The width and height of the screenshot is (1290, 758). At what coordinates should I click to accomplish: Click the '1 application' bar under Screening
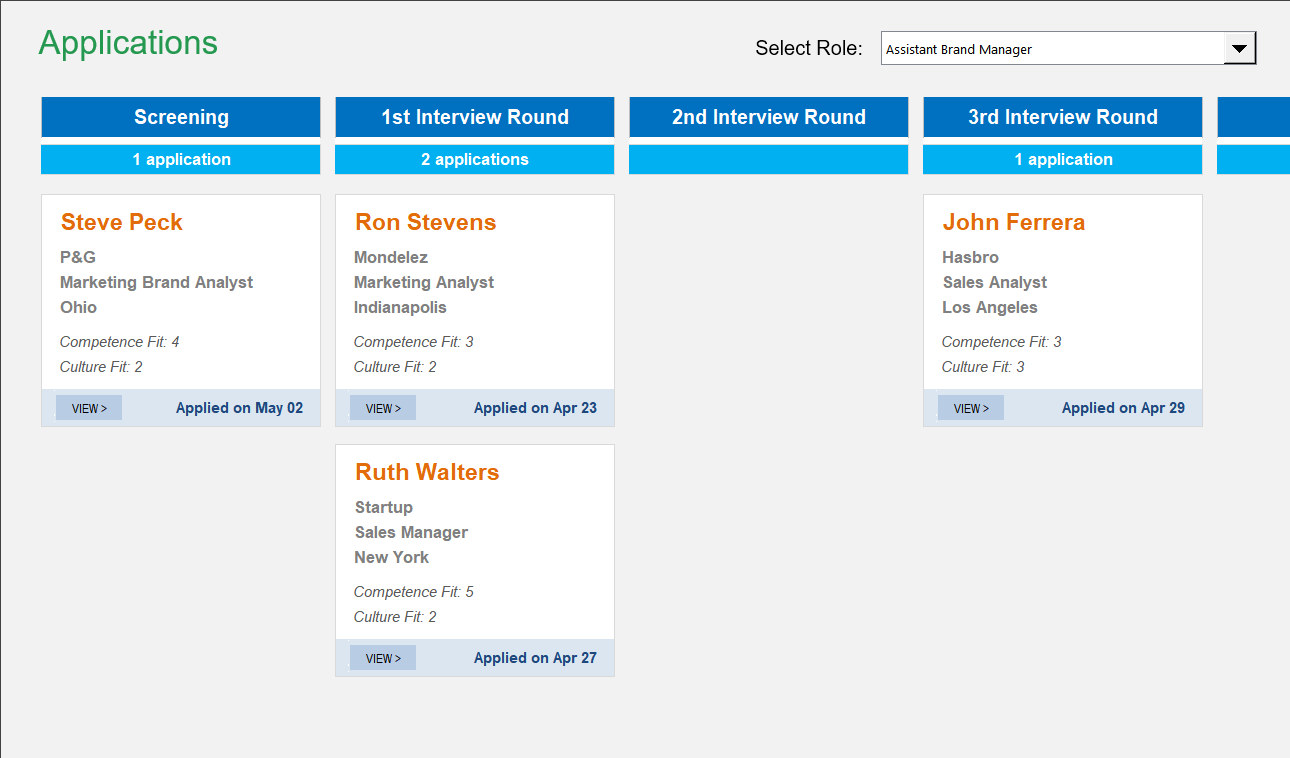180,159
